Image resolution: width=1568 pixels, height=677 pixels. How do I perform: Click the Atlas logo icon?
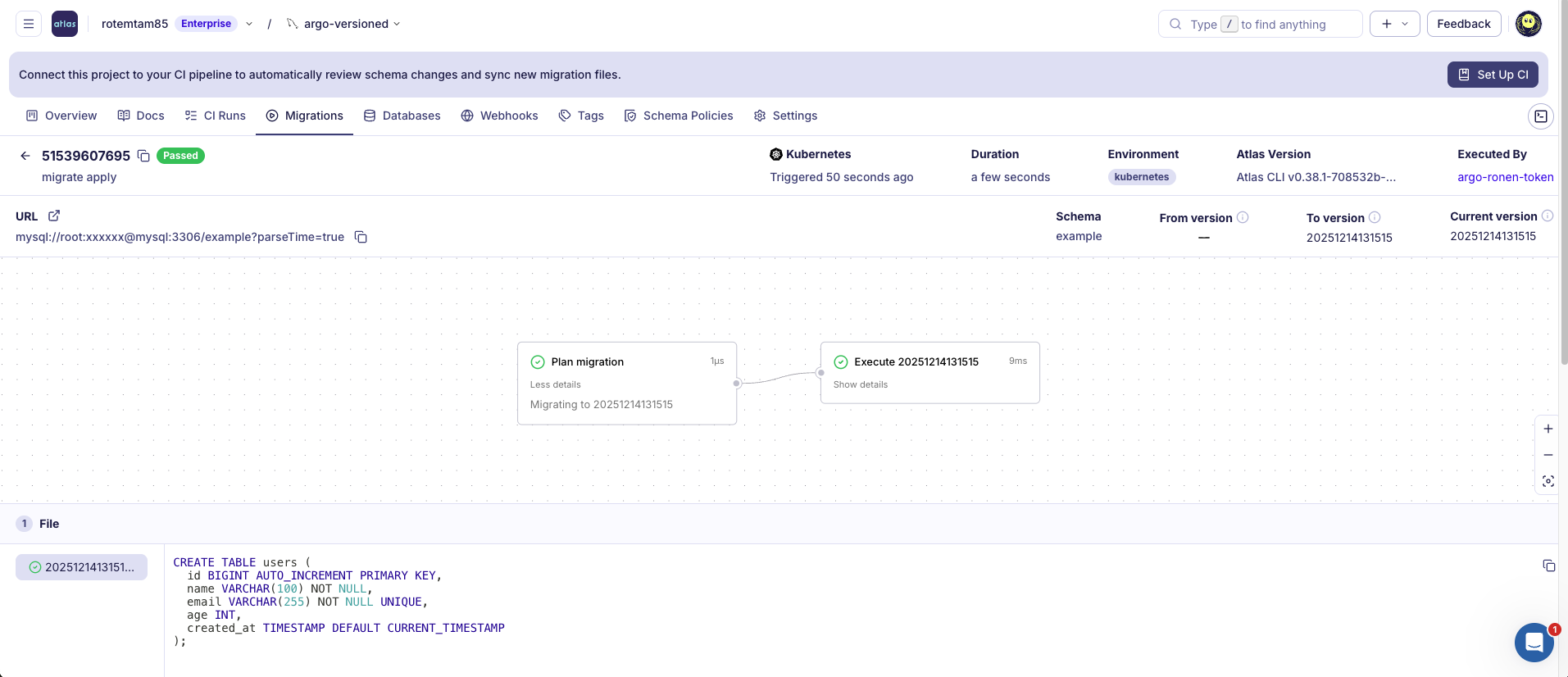[65, 24]
